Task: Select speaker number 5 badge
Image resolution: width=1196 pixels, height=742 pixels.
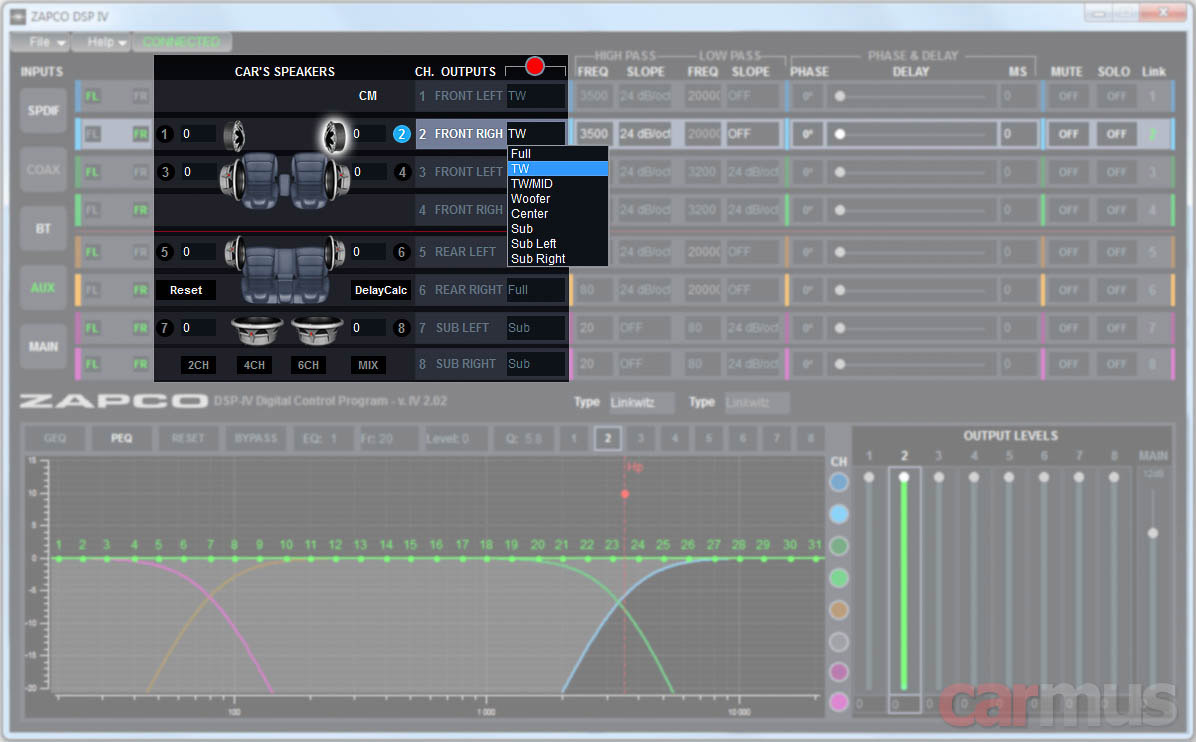Action: 165,252
